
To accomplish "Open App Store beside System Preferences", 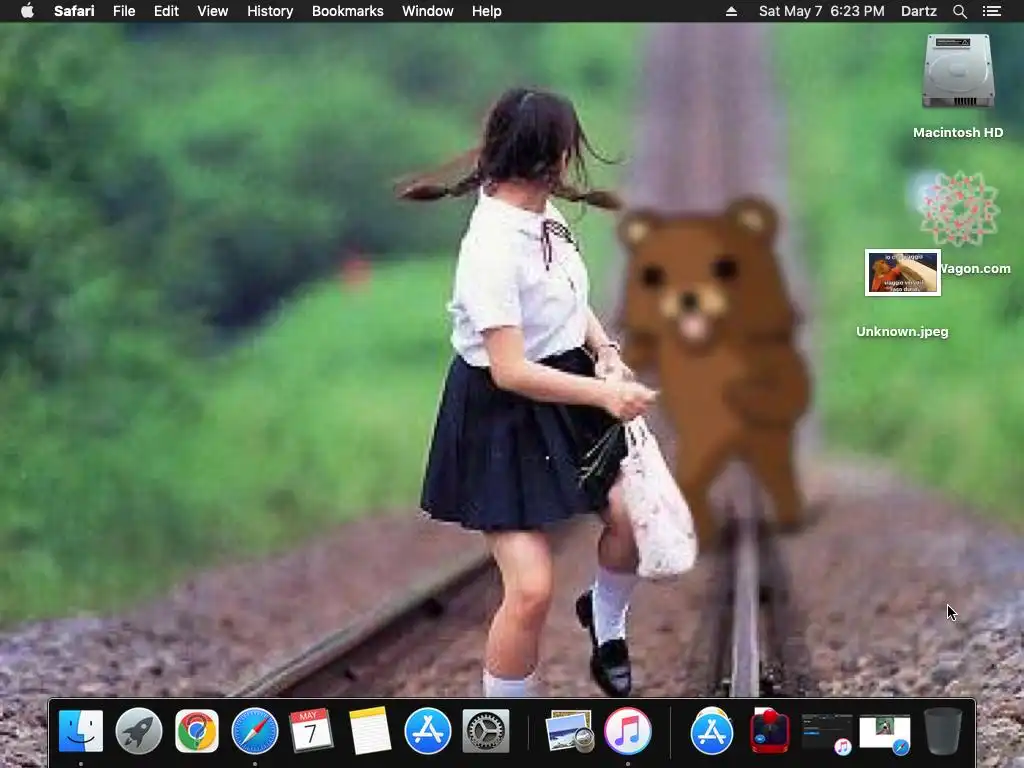I will (428, 731).
